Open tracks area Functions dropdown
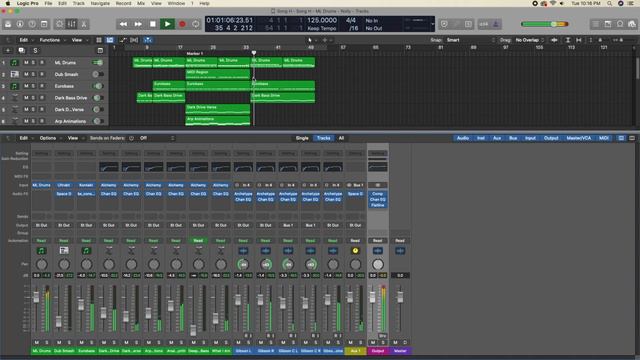 pyautogui.click(x=52, y=40)
